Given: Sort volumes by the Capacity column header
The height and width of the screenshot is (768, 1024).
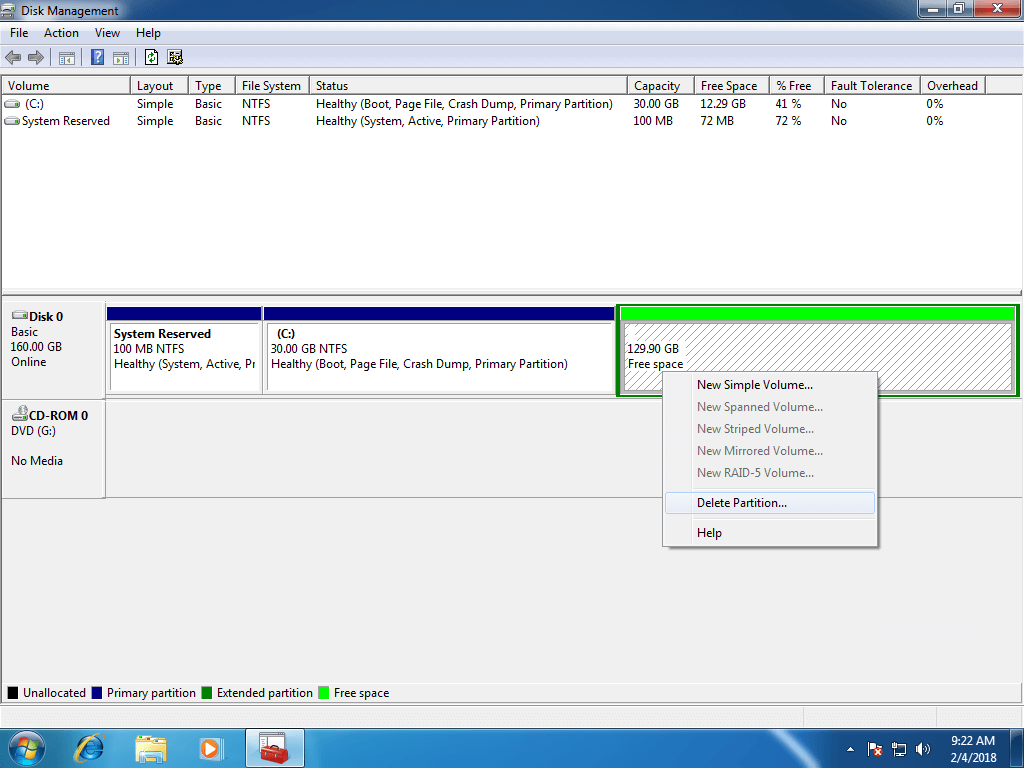Looking at the screenshot, I should 659,85.
